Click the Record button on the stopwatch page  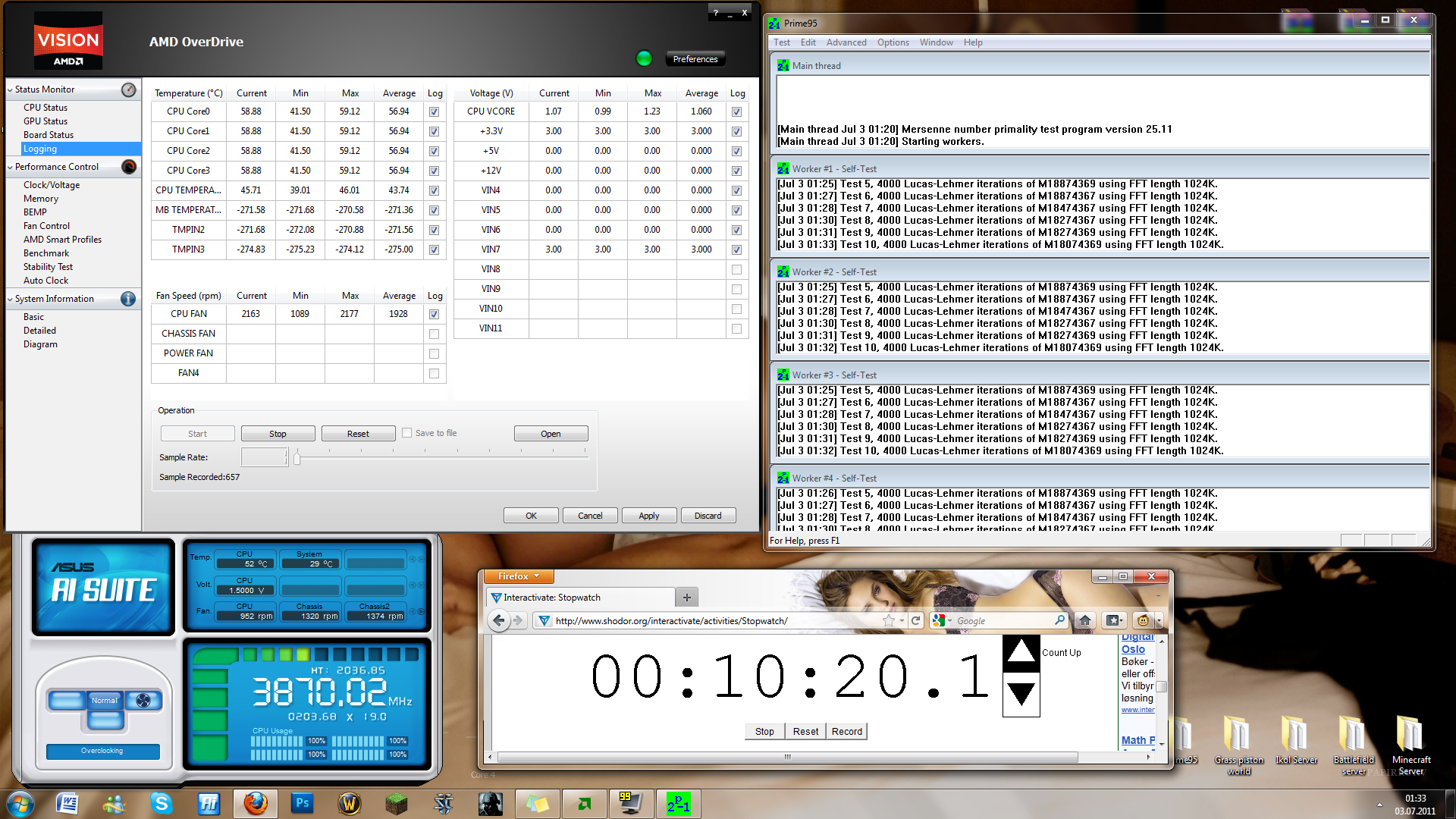(846, 731)
